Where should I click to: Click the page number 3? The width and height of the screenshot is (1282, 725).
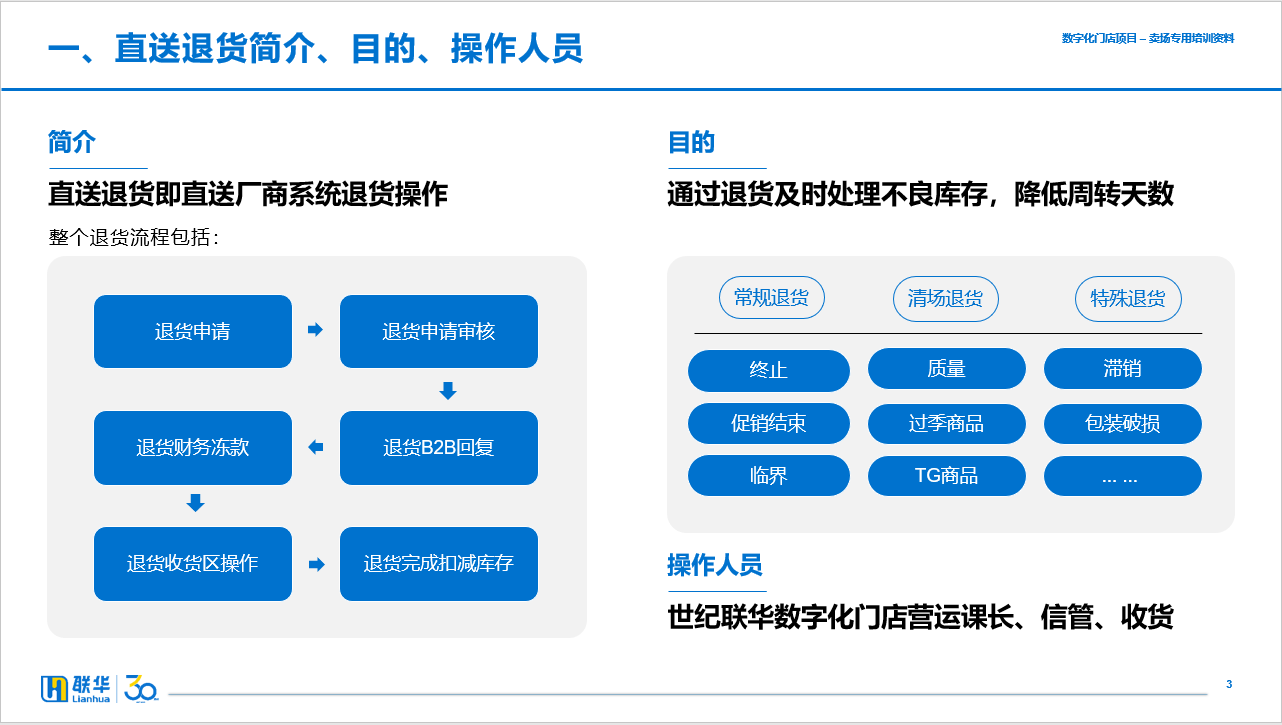(x=1229, y=684)
